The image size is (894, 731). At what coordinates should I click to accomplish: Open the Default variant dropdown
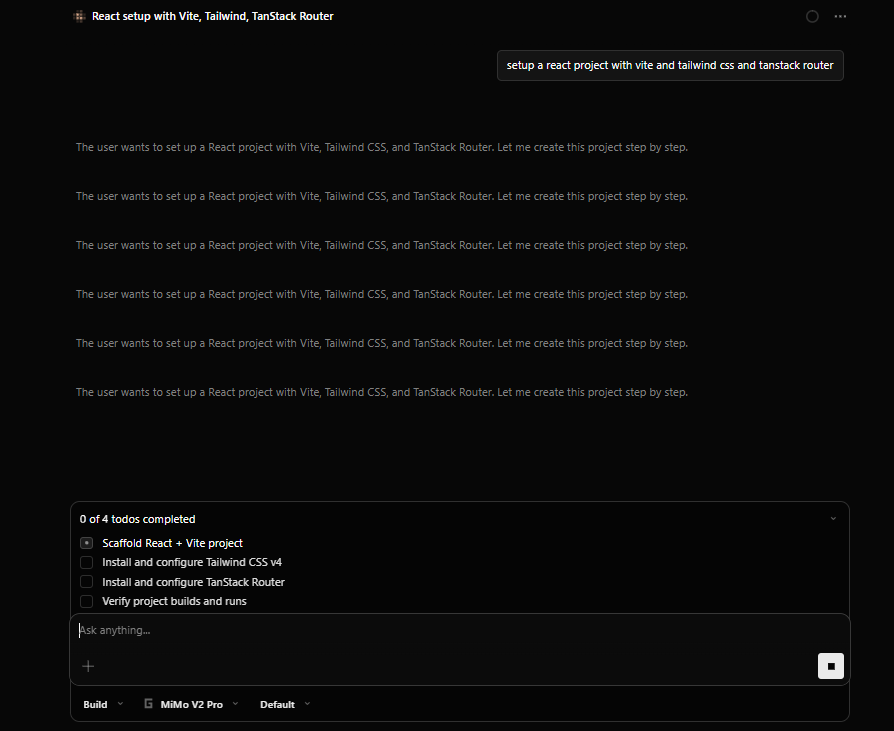pos(285,704)
